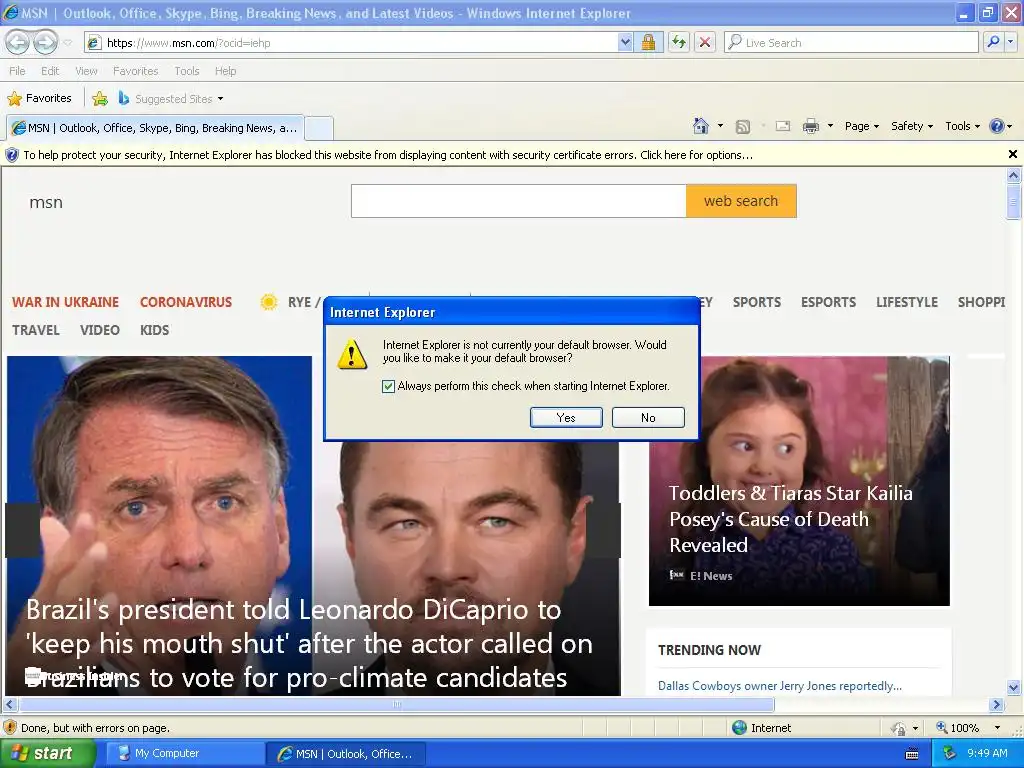1024x768 pixels.
Task: Uncheck Always perform this check checkbox
Action: point(389,387)
